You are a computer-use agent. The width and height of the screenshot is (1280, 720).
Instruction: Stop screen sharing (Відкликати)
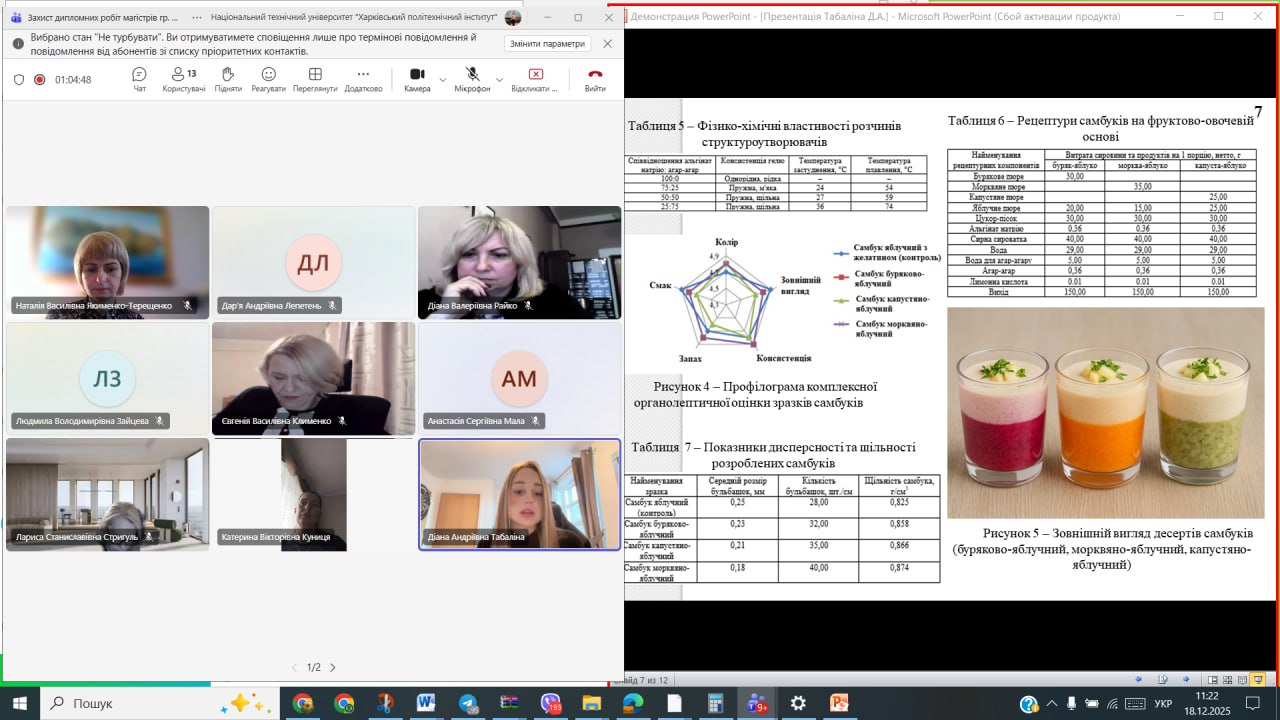(x=535, y=79)
